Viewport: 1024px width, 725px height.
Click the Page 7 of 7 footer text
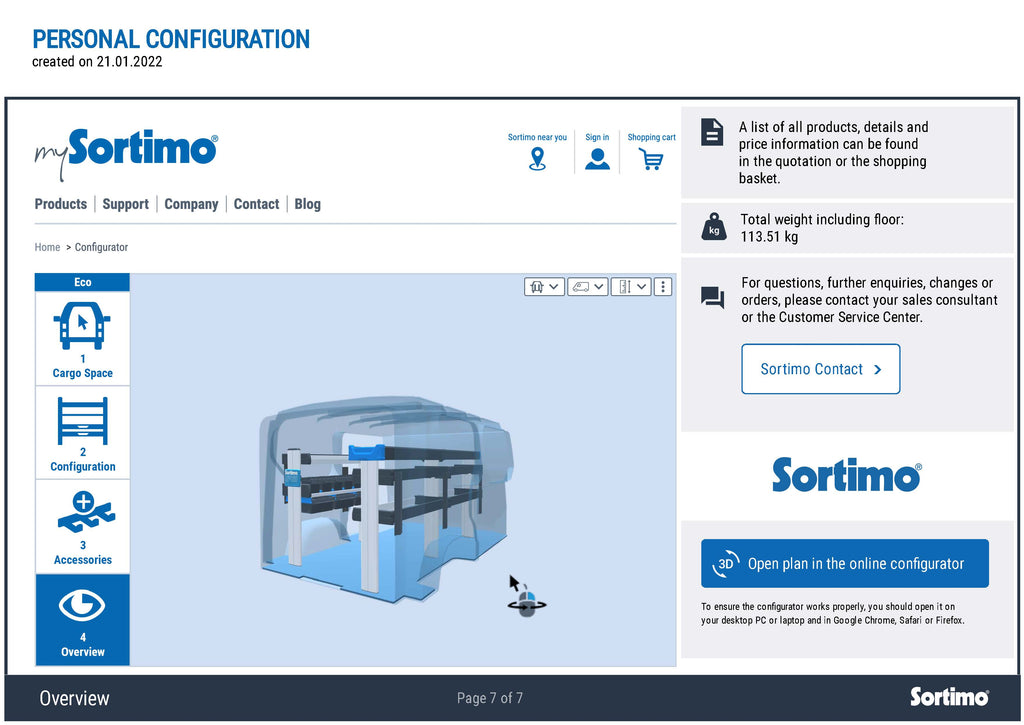490,698
